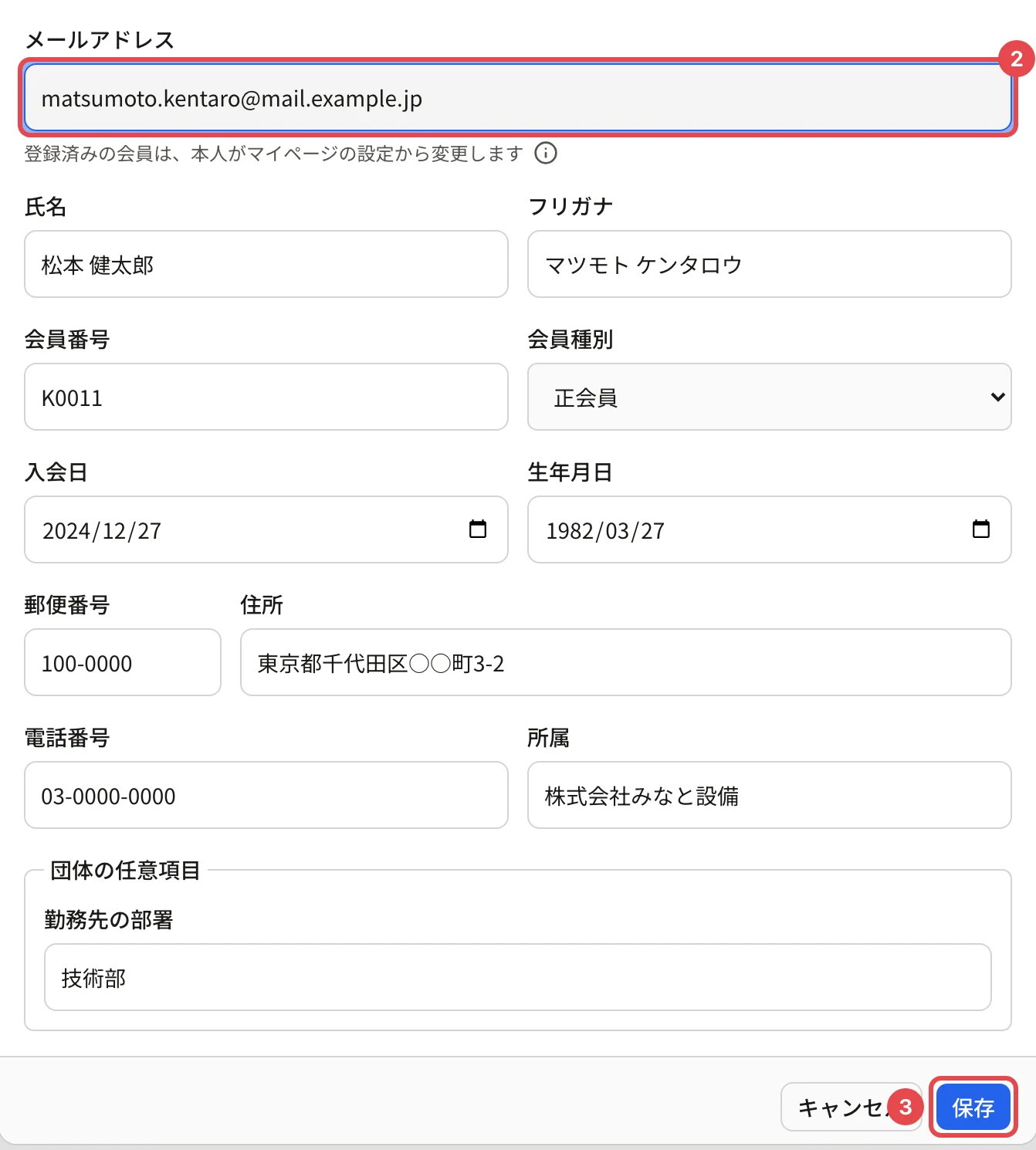Click the 団体の任意項目 group heading
This screenshot has width=1036, height=1150.
(125, 871)
